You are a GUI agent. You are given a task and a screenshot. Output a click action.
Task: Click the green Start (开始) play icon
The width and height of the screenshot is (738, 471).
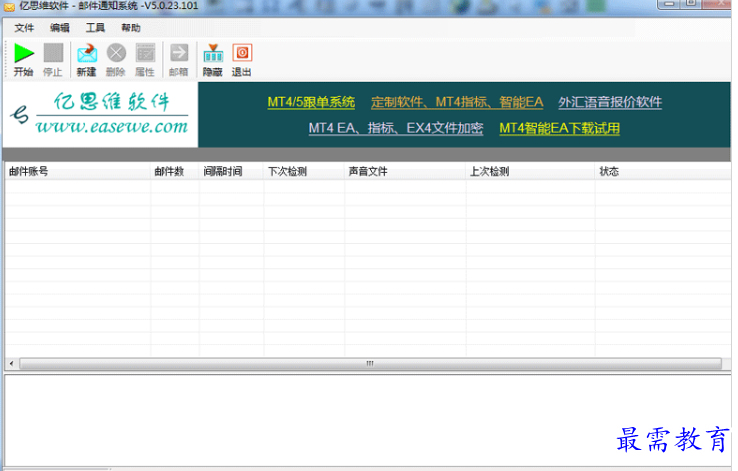coord(24,53)
